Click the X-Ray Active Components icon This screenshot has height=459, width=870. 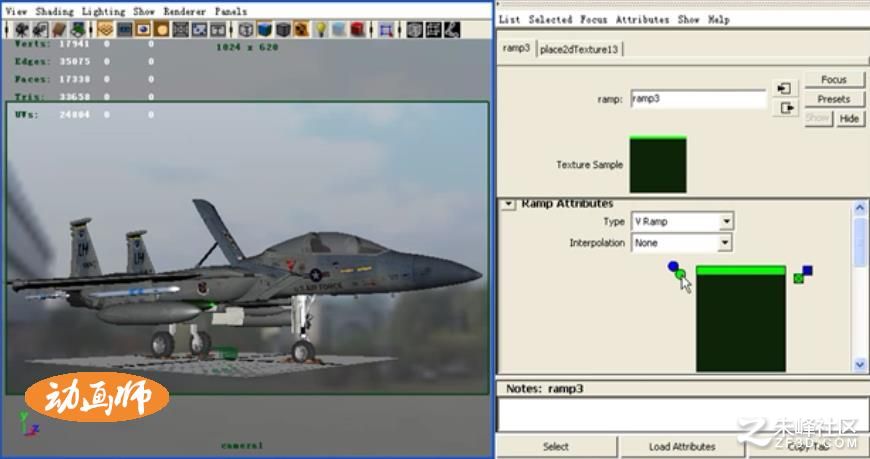tap(433, 30)
